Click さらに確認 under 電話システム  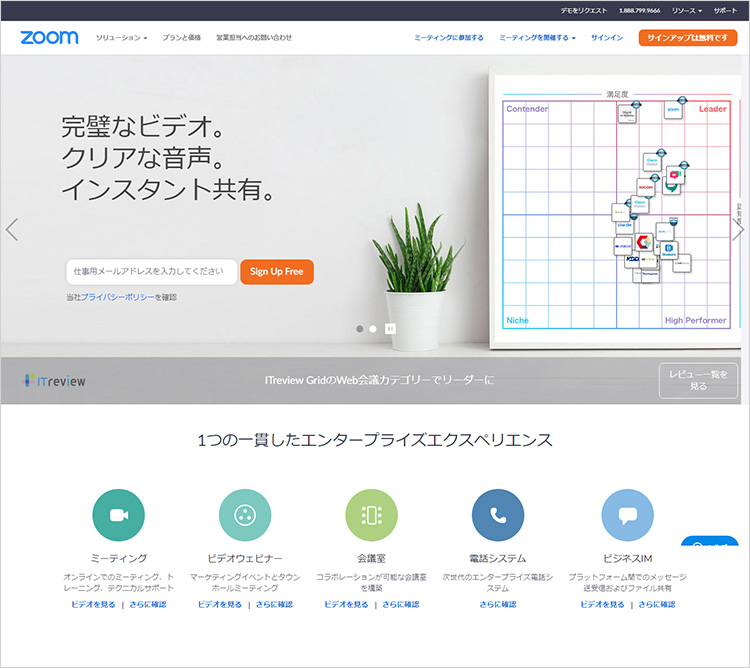(498, 604)
